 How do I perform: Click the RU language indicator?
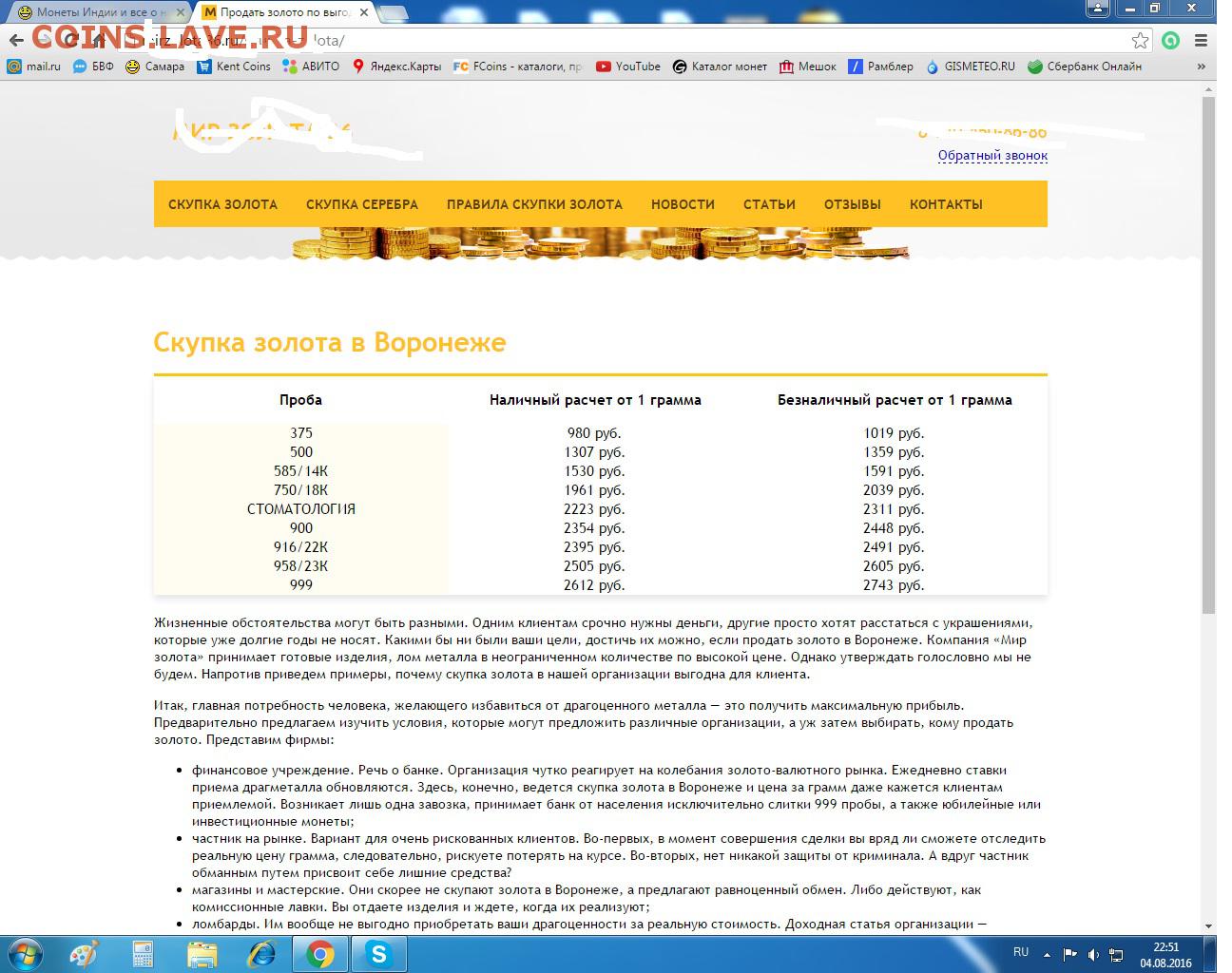tap(1021, 952)
